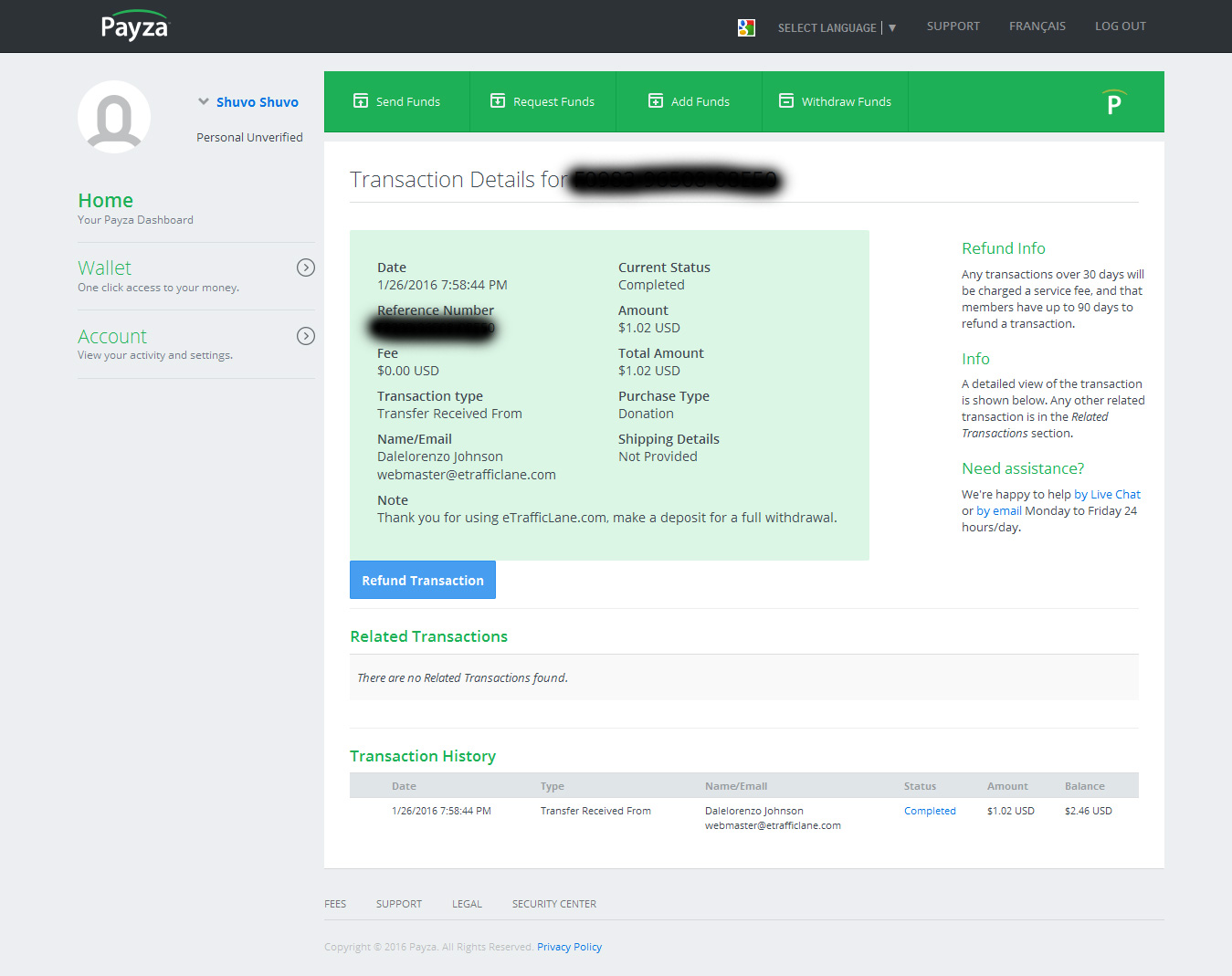This screenshot has width=1232, height=976.
Task: Go to Home dashboard
Action: pos(105,200)
